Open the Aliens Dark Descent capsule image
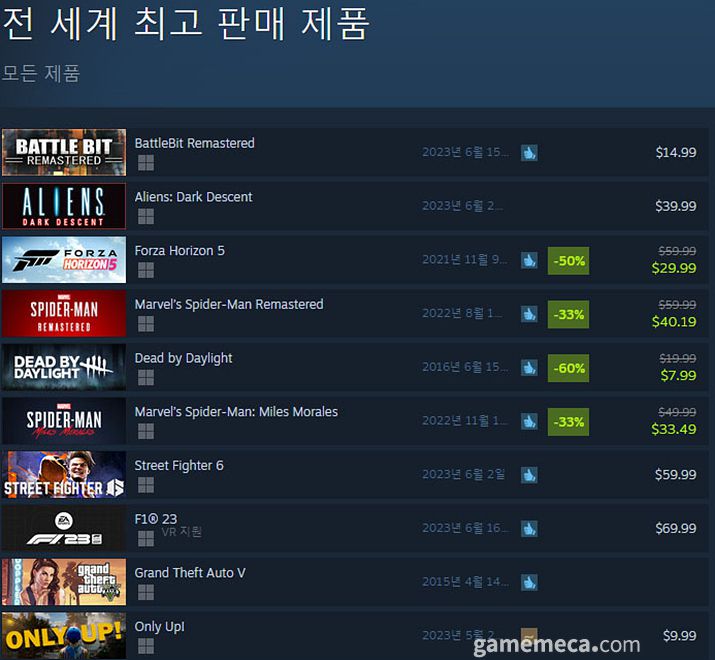Screen dimensions: 715x660 click(64, 206)
